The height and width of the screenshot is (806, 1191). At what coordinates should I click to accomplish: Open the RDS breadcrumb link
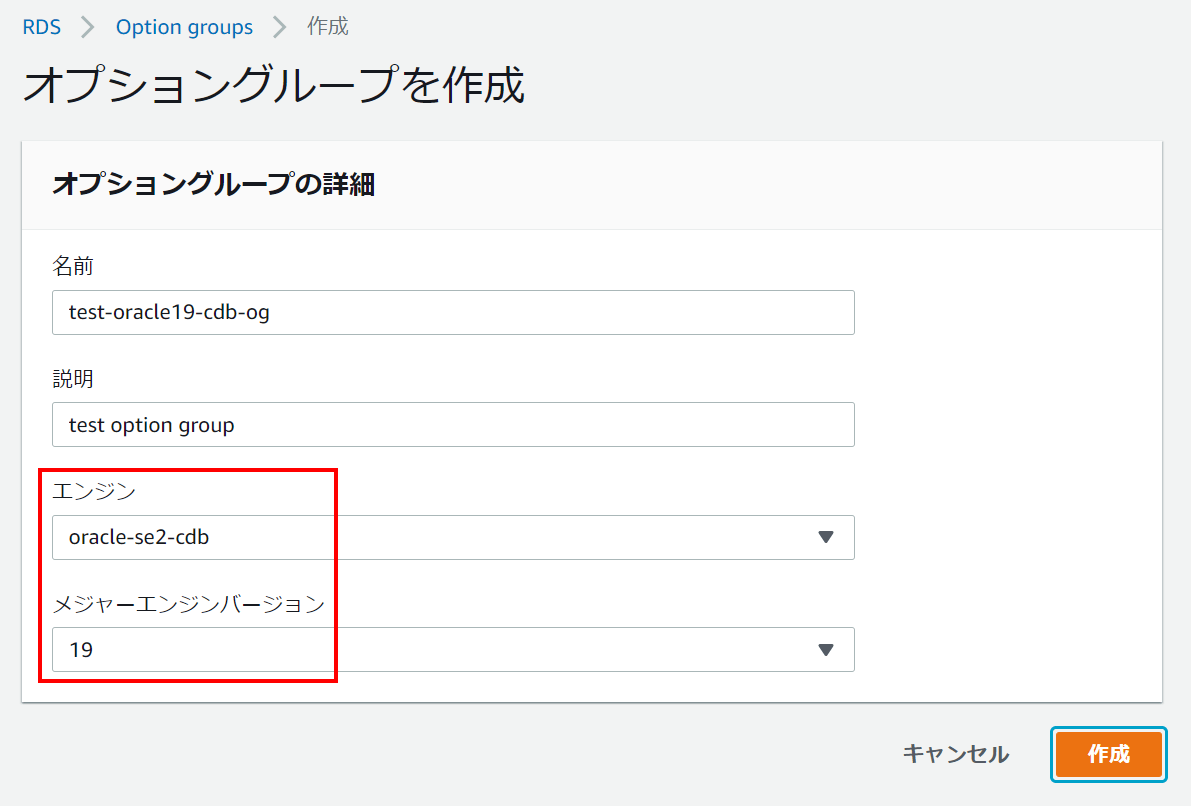(41, 27)
